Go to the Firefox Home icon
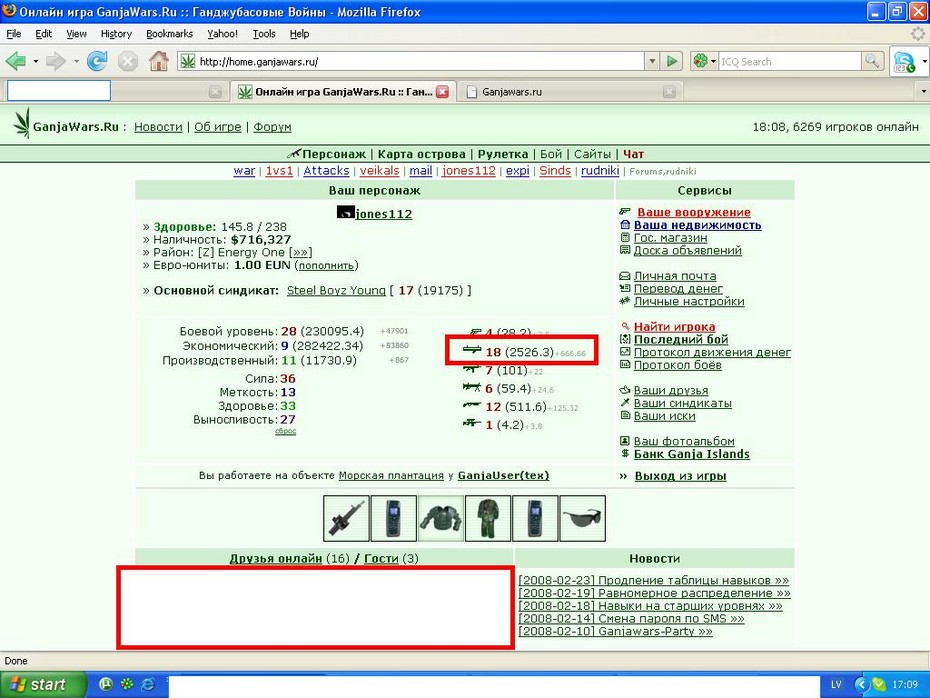The image size is (930, 698). (x=158, y=61)
